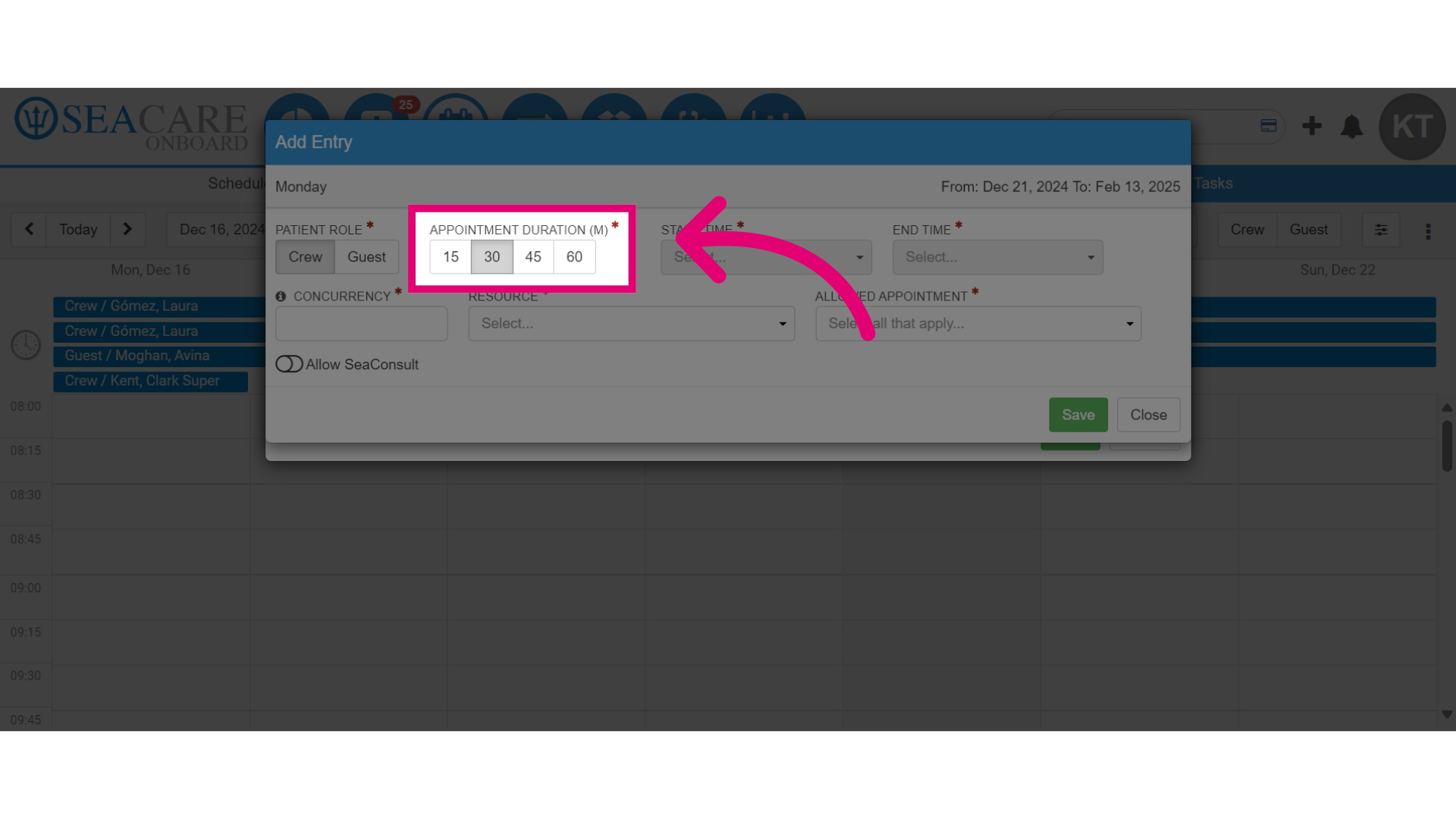Click the 09:00 time slot label
The image size is (1456, 819).
(26, 588)
